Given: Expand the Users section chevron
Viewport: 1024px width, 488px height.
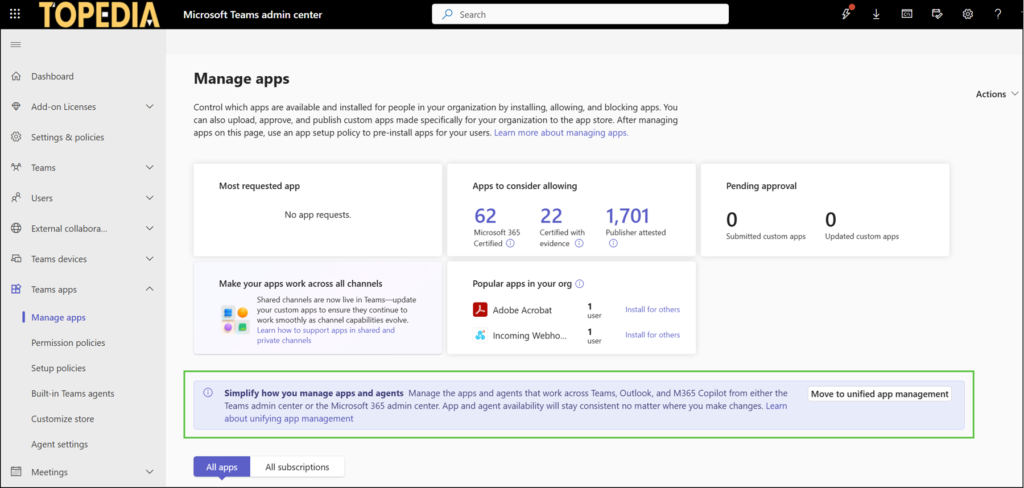Looking at the screenshot, I should [x=150, y=198].
